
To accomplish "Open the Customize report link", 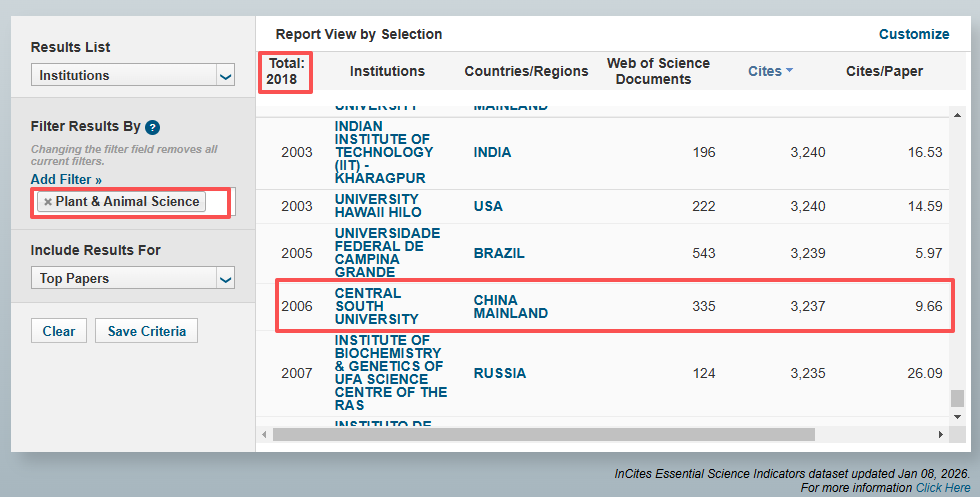I will tap(913, 34).
